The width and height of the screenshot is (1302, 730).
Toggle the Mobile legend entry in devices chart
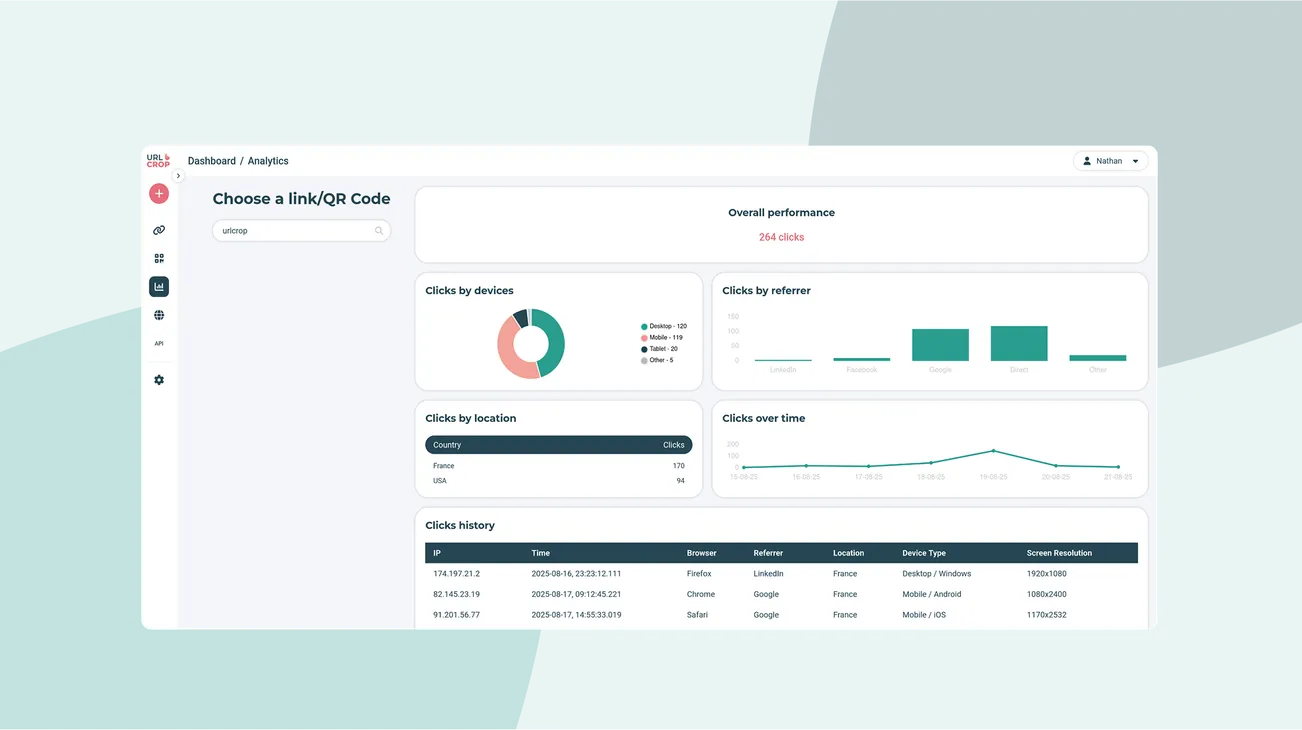tap(663, 338)
